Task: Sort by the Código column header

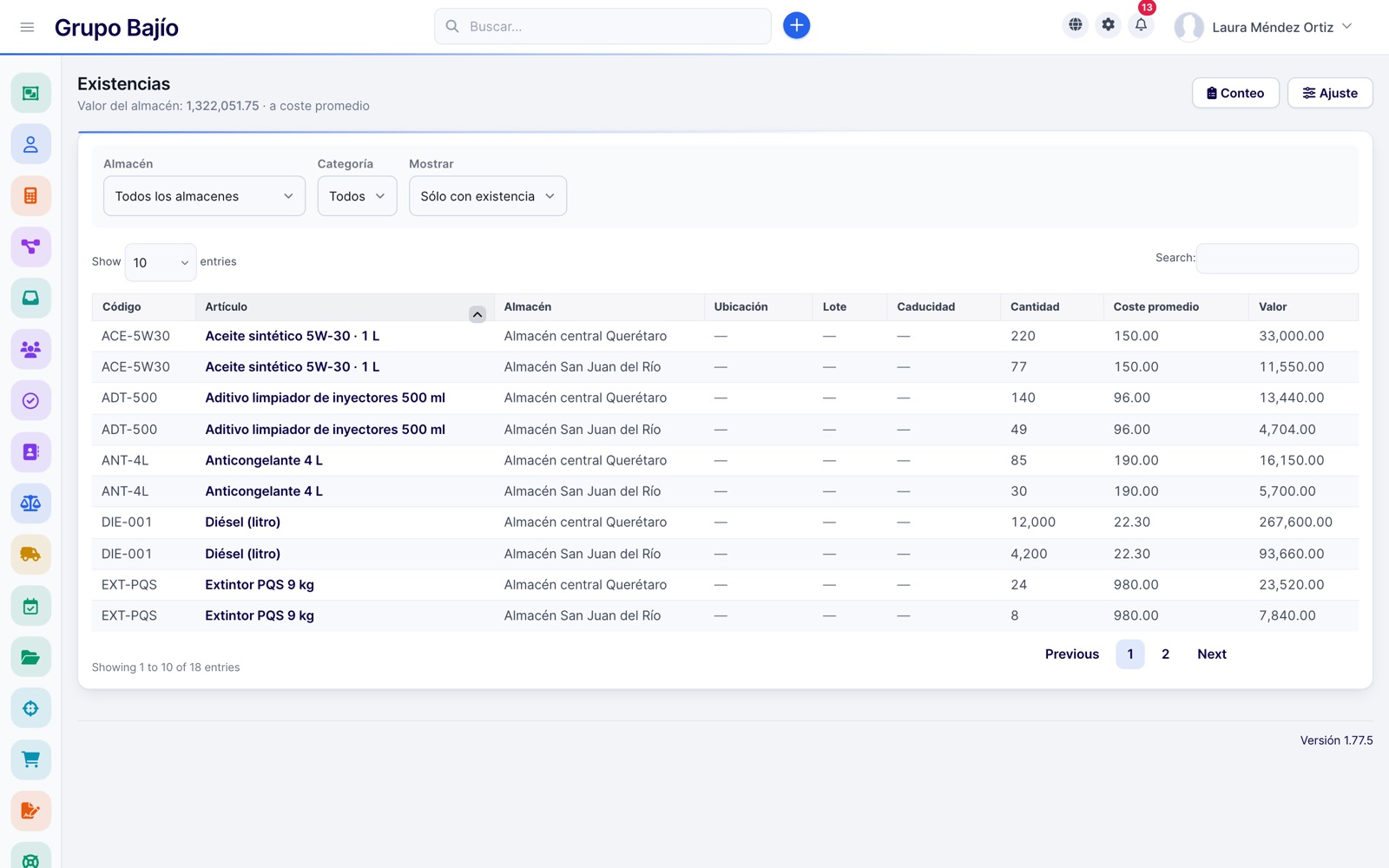Action: [x=143, y=307]
